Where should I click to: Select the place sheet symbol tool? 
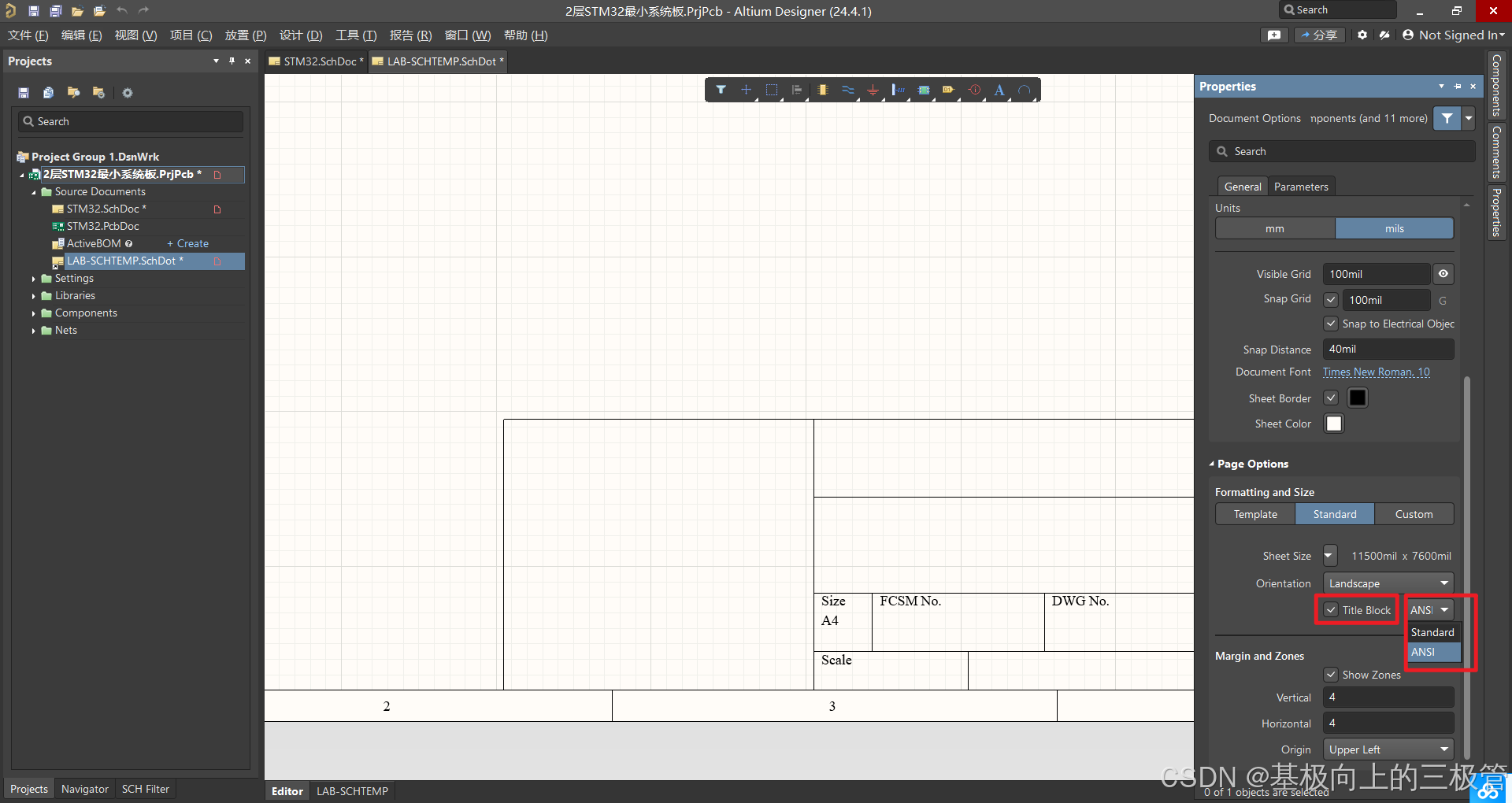click(924, 90)
